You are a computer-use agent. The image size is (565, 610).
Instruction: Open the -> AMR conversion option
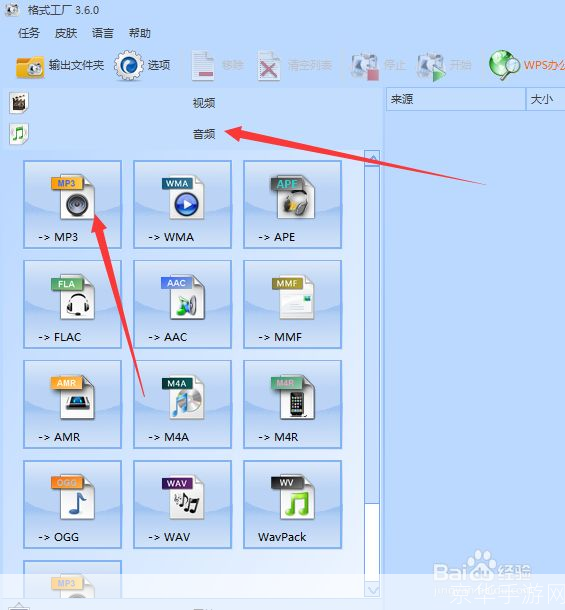[72, 405]
